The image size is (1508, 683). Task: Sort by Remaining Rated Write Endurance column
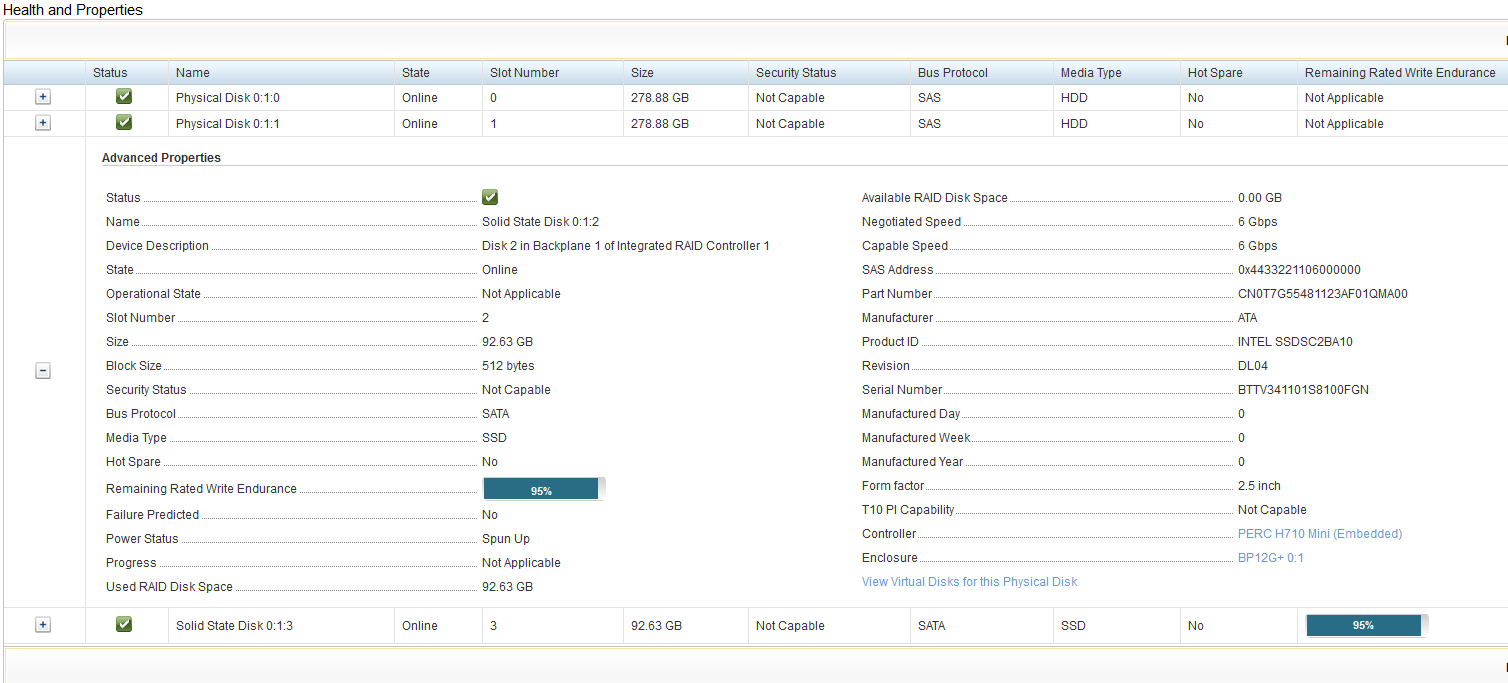pyautogui.click(x=1400, y=73)
